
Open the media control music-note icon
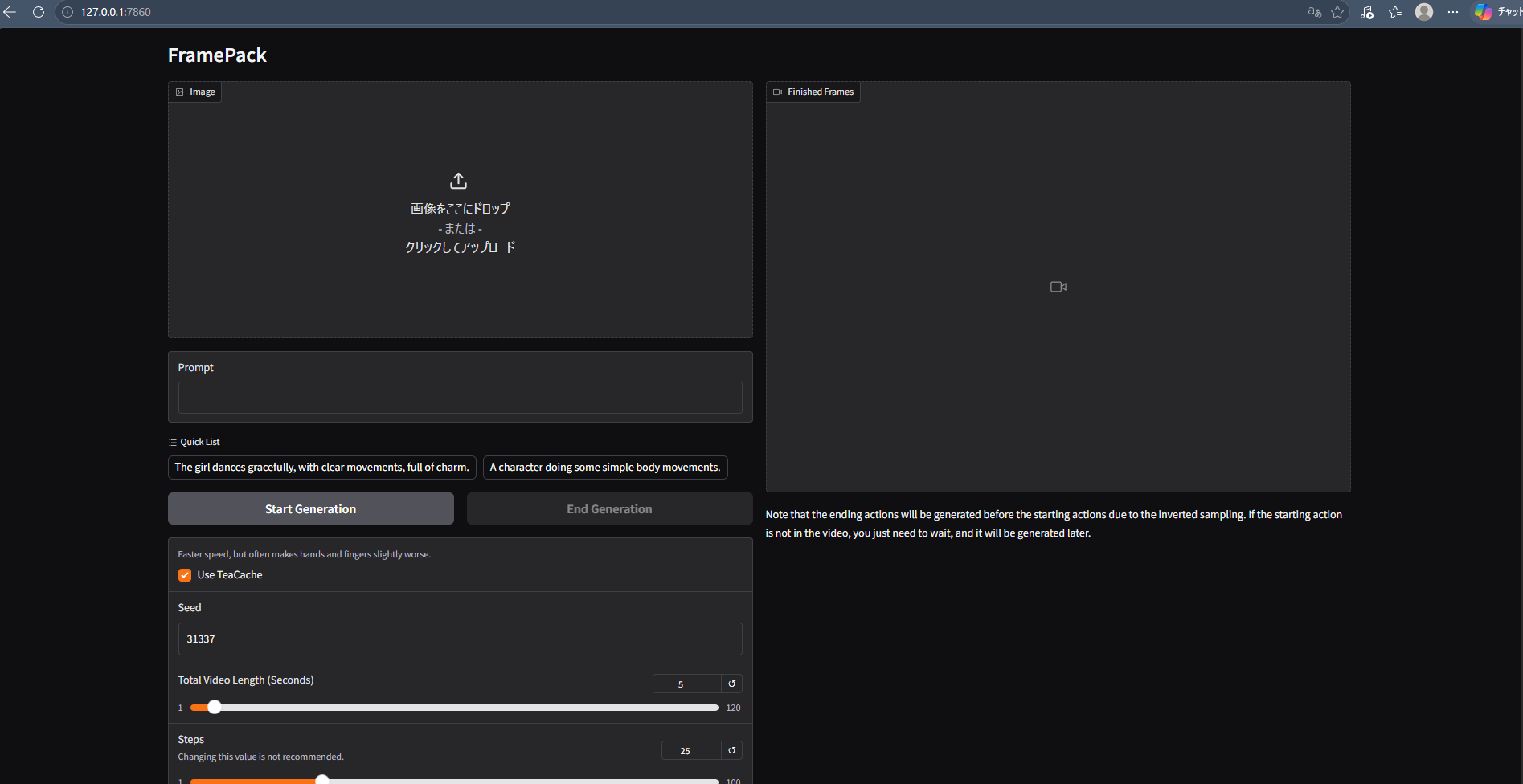pyautogui.click(x=1367, y=12)
